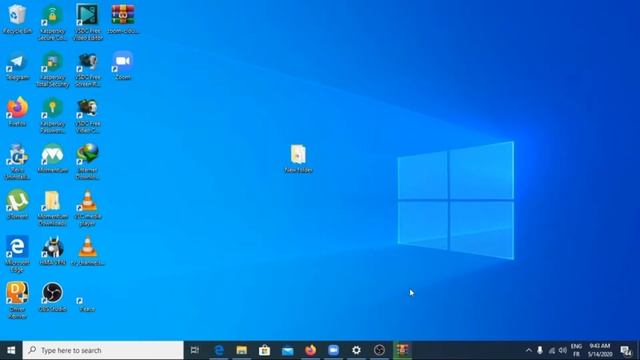Switch to Firefox on the taskbar
Image resolution: width=640 pixels, height=360 pixels.
point(311,350)
